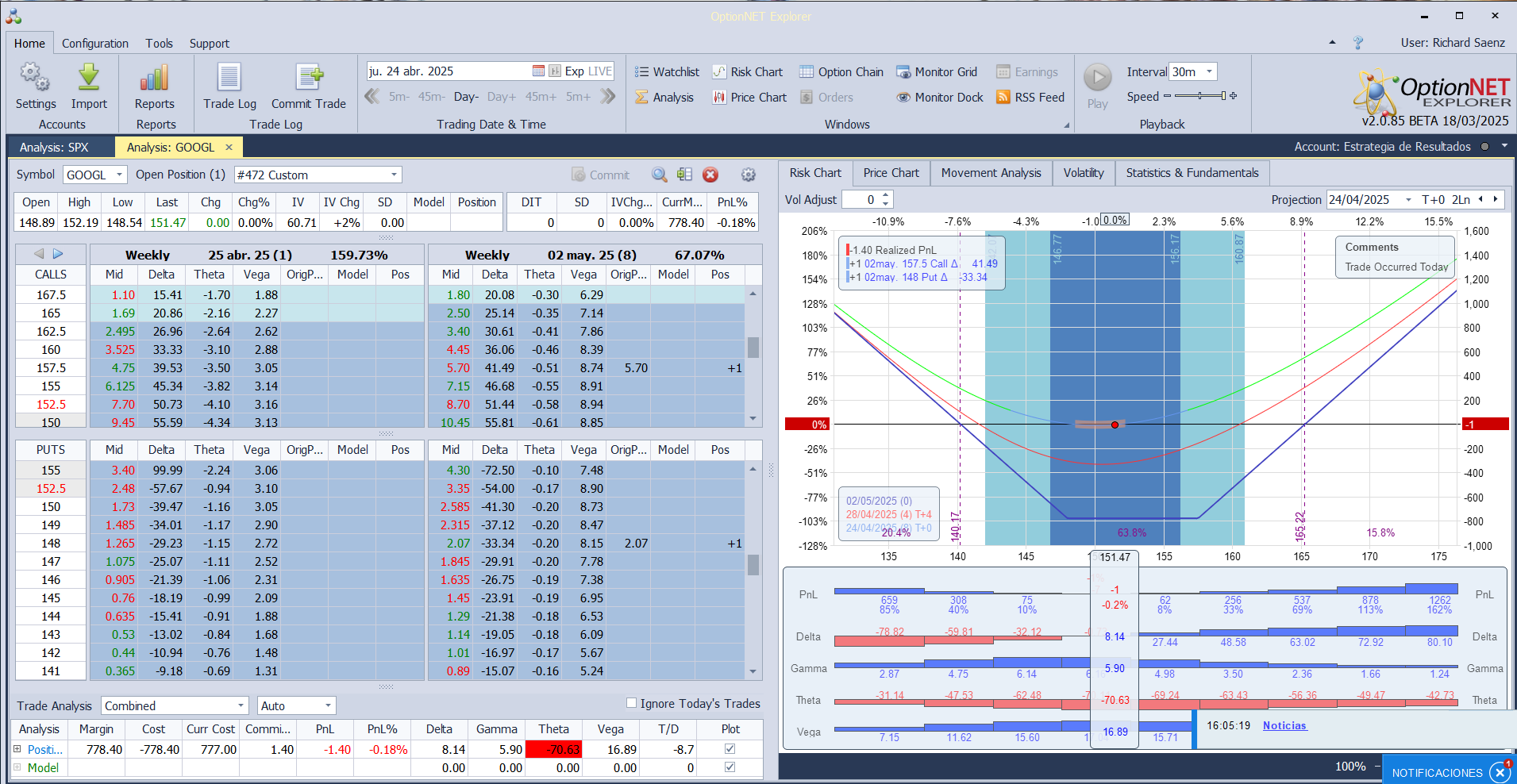Toggle Ignore Today's Trades checkbox

point(632,703)
